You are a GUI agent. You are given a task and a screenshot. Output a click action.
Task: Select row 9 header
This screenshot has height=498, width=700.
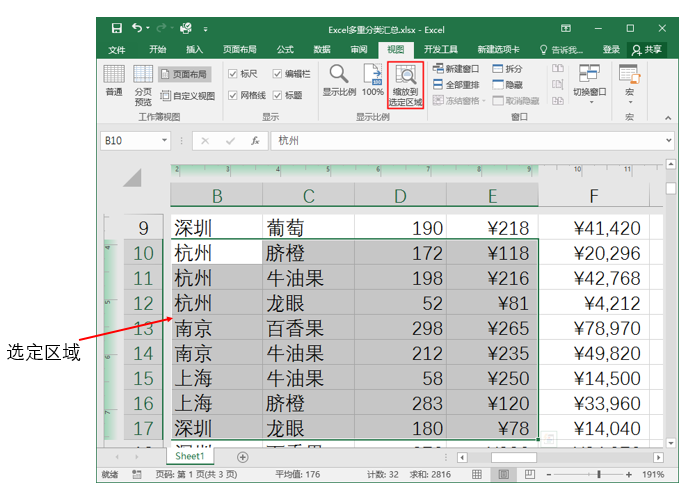point(143,228)
